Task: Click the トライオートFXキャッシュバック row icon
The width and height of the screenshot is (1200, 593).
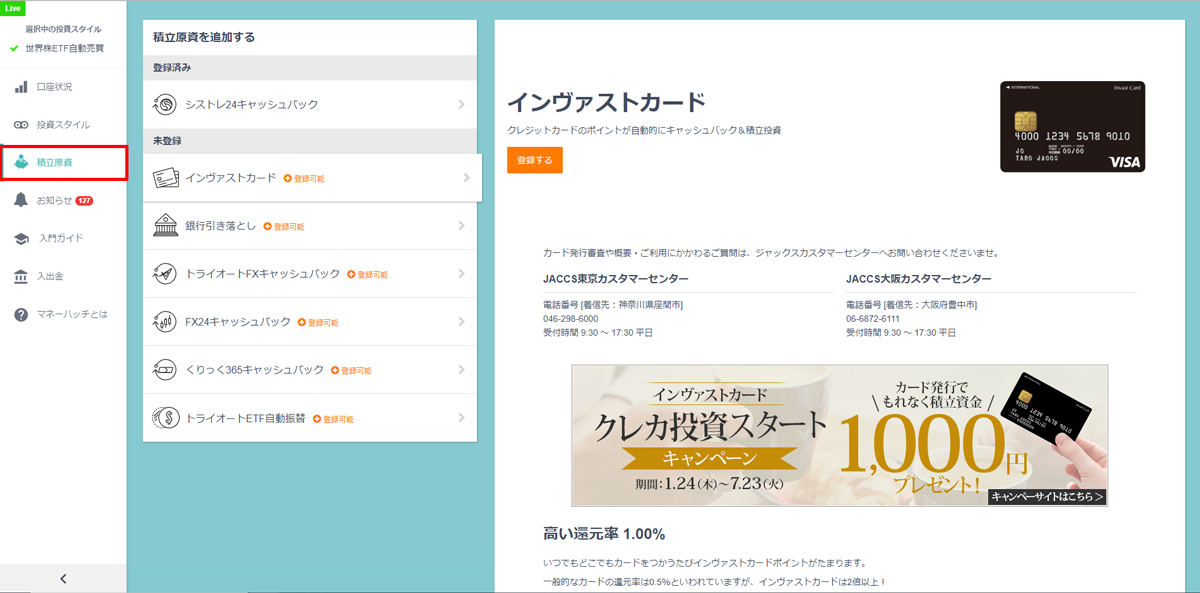Action: click(165, 274)
